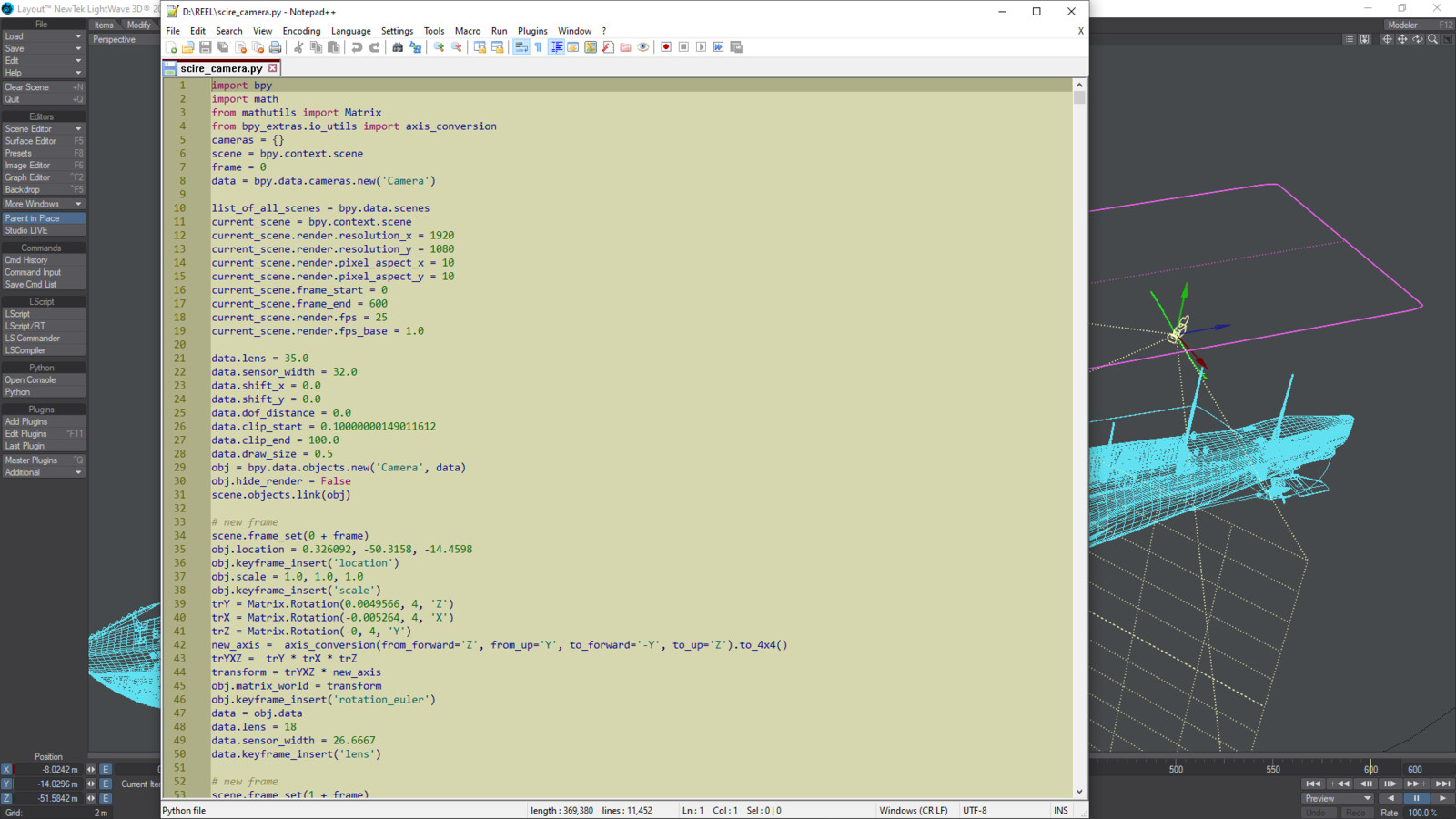Click the Save icon in Notepad++ toolbar
The height and width of the screenshot is (819, 1456).
click(x=206, y=47)
